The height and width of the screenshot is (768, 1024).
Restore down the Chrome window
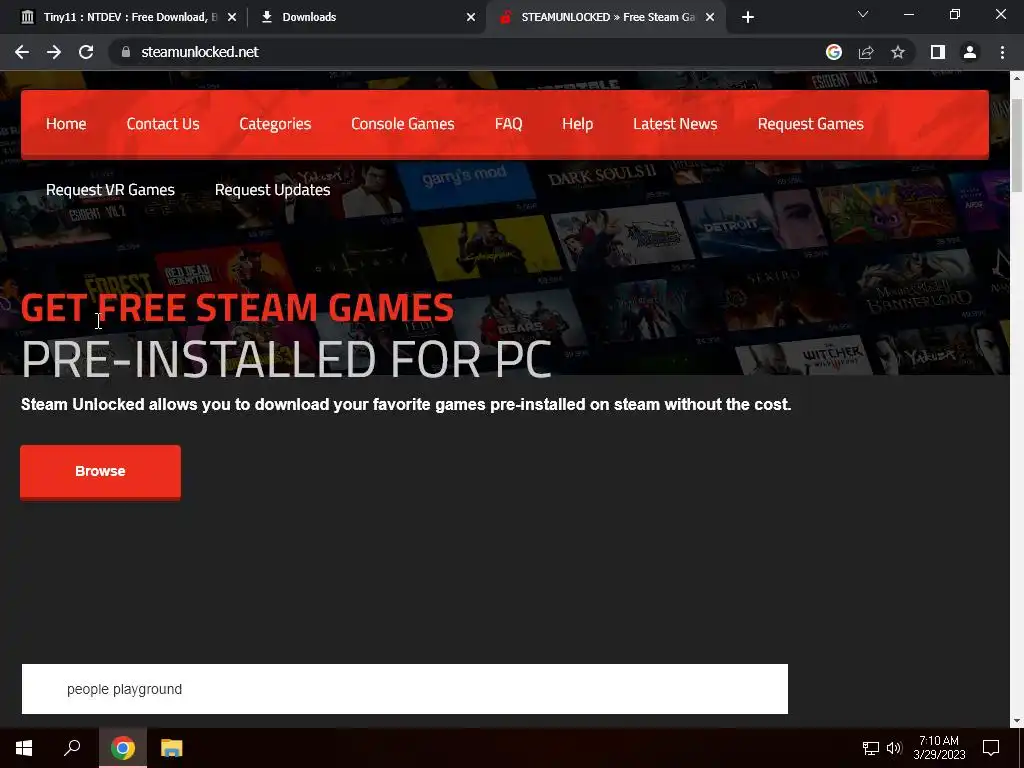click(x=955, y=14)
